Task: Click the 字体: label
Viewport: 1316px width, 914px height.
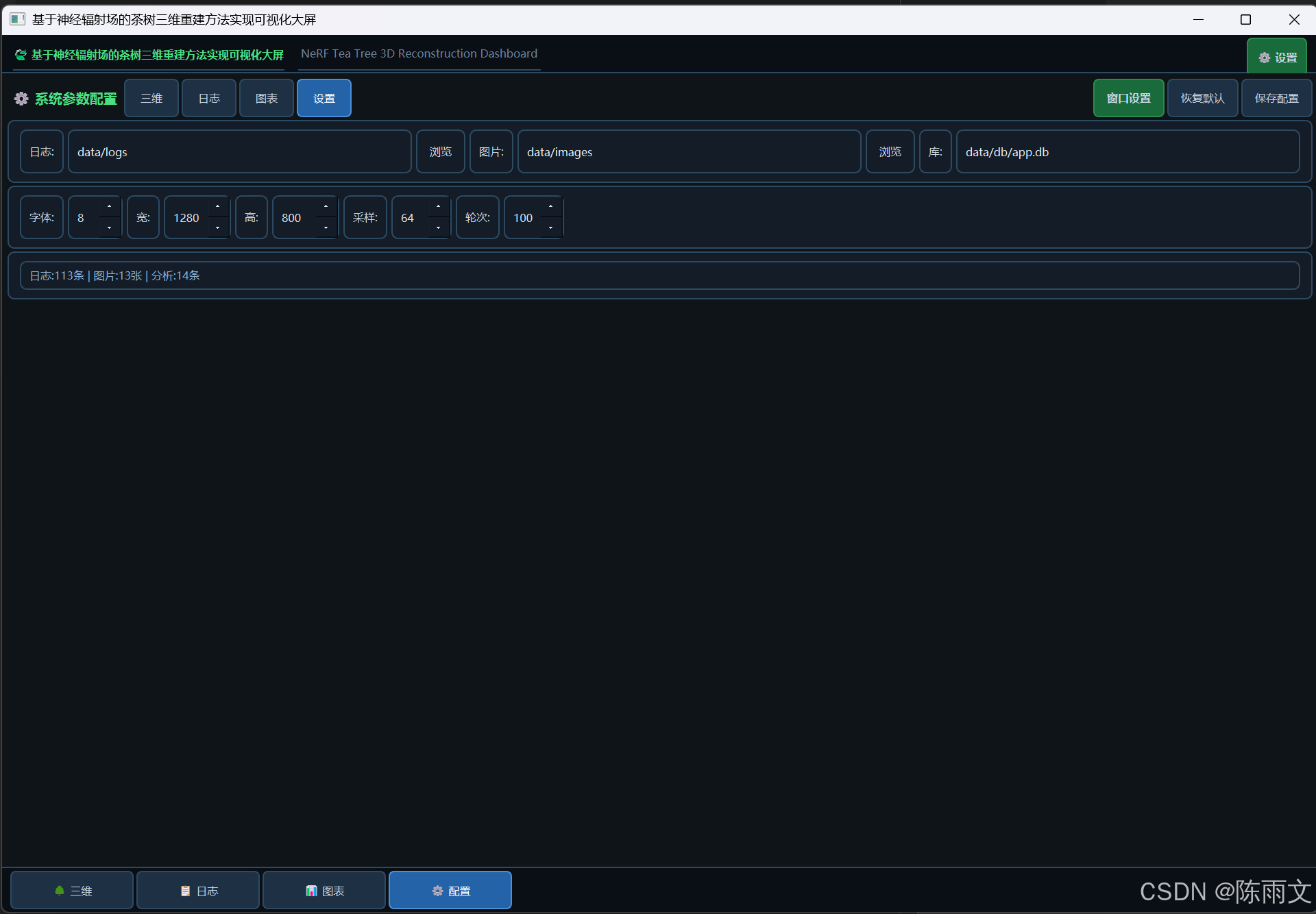Action: pos(42,217)
